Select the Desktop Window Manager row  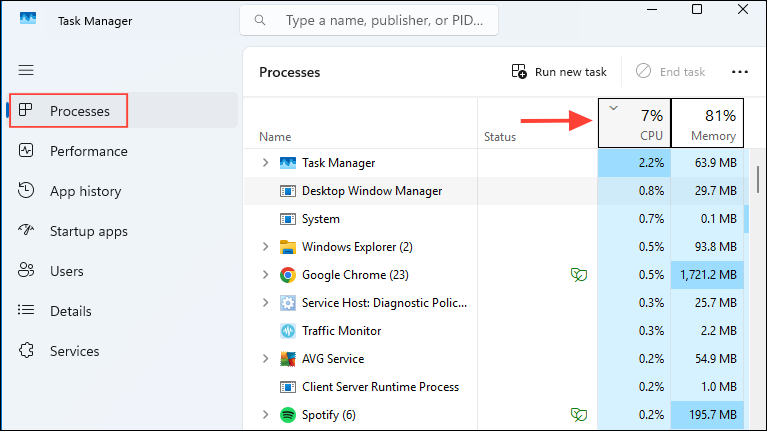[x=494, y=191]
